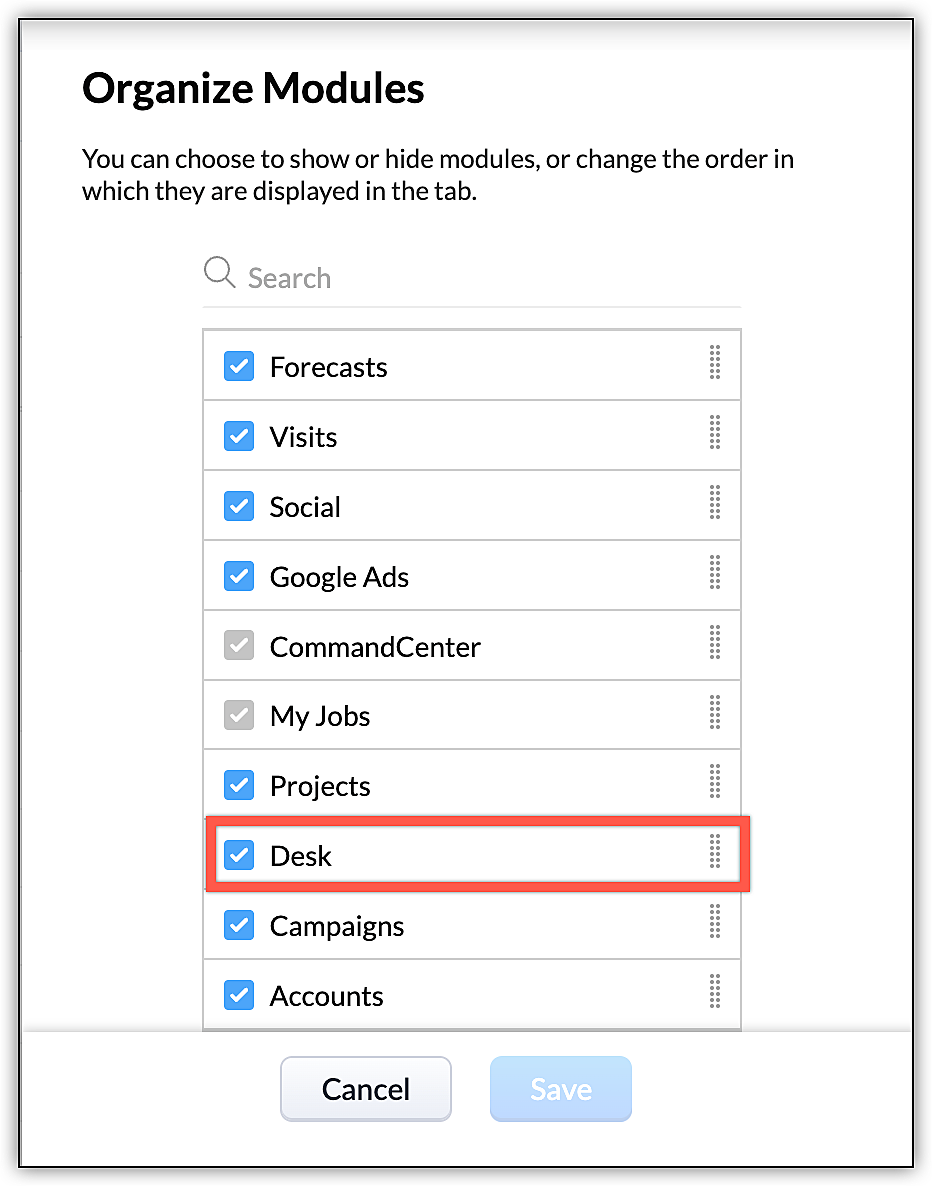The width and height of the screenshot is (932, 1186).
Task: Click the drag handle for Desk
Action: (x=715, y=852)
